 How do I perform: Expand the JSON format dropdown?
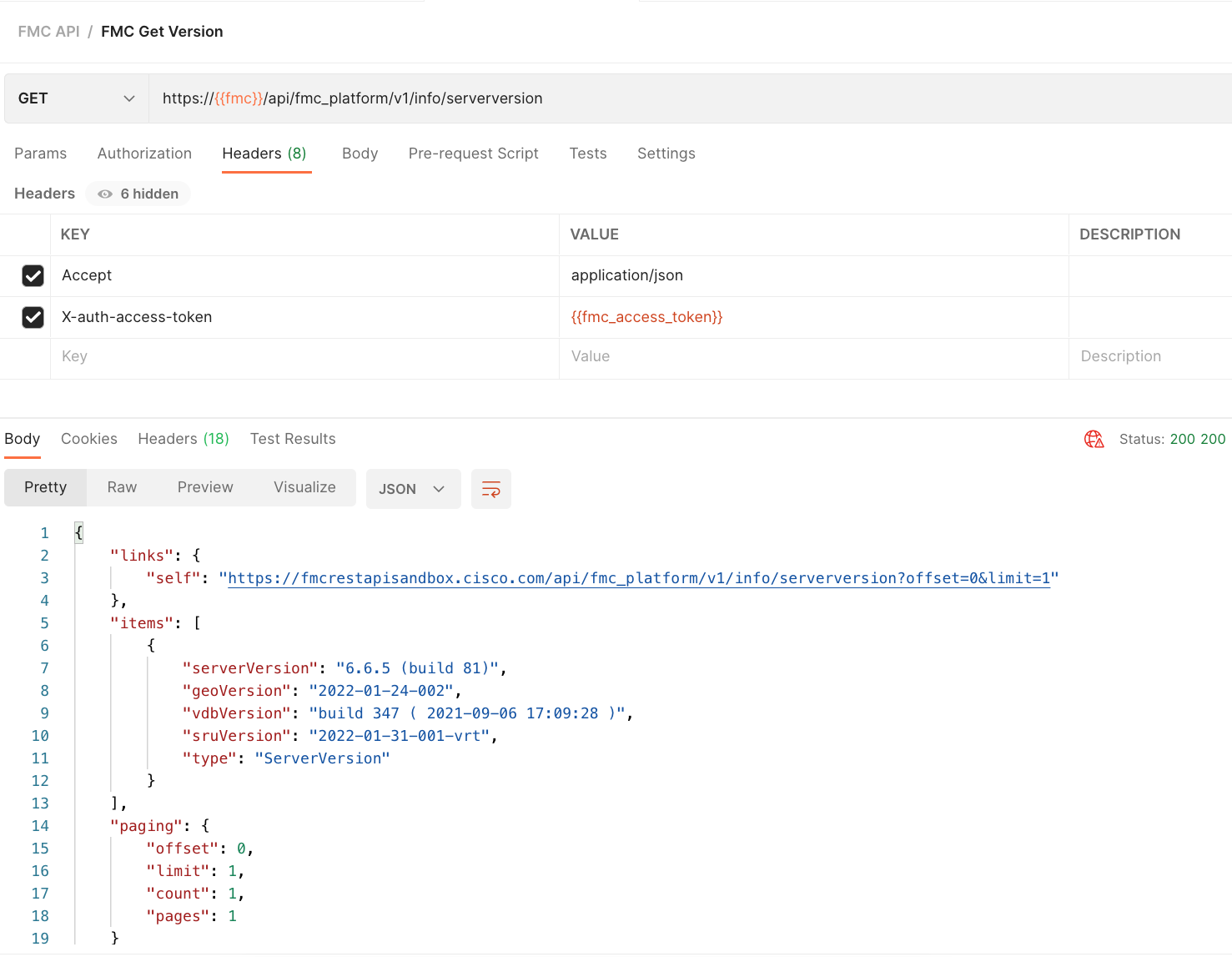coord(413,489)
